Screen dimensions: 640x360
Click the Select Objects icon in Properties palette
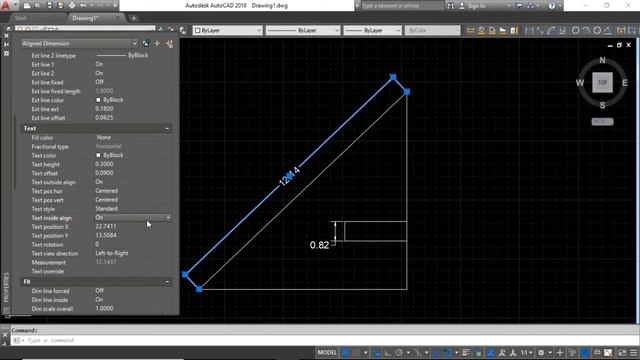pyautogui.click(x=157, y=43)
